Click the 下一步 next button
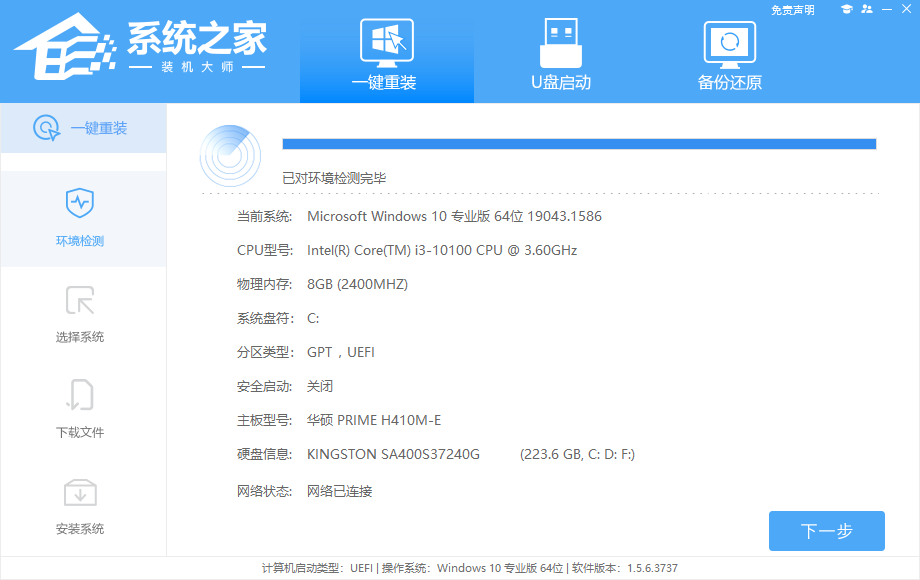The width and height of the screenshot is (920, 580). pyautogui.click(x=826, y=531)
